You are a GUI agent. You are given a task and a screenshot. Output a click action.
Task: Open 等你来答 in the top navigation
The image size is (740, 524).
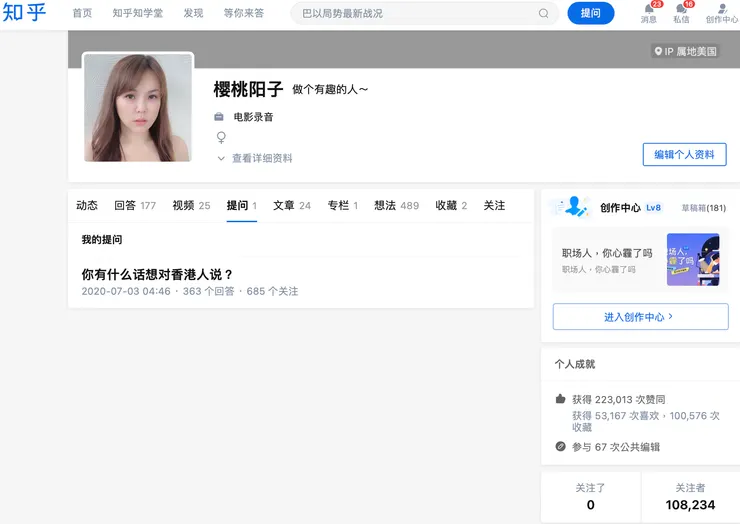pyautogui.click(x=244, y=13)
